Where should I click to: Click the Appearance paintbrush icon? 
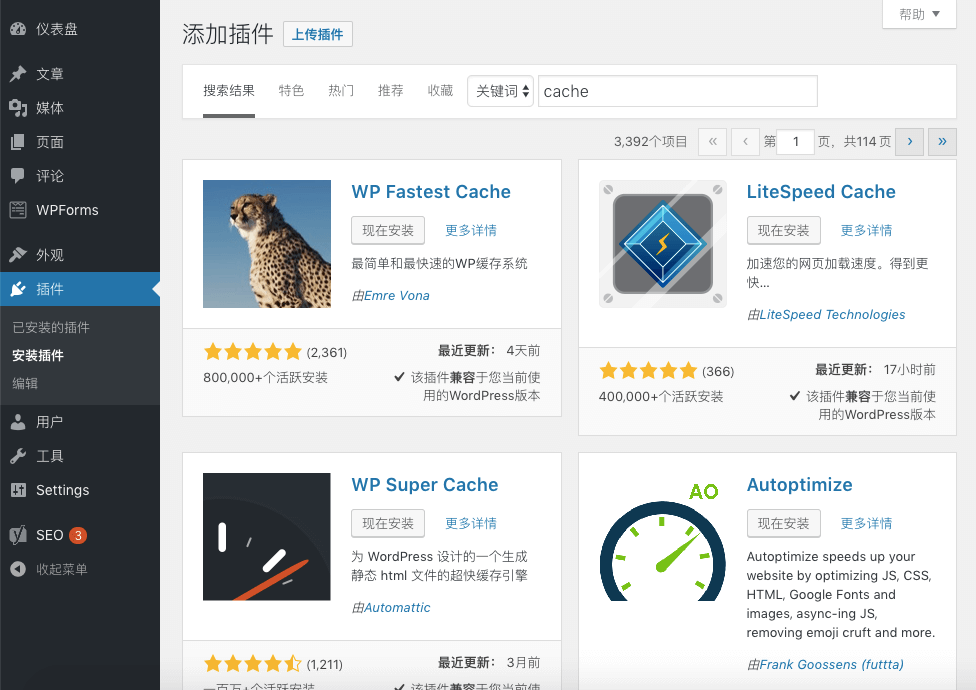click(18, 255)
